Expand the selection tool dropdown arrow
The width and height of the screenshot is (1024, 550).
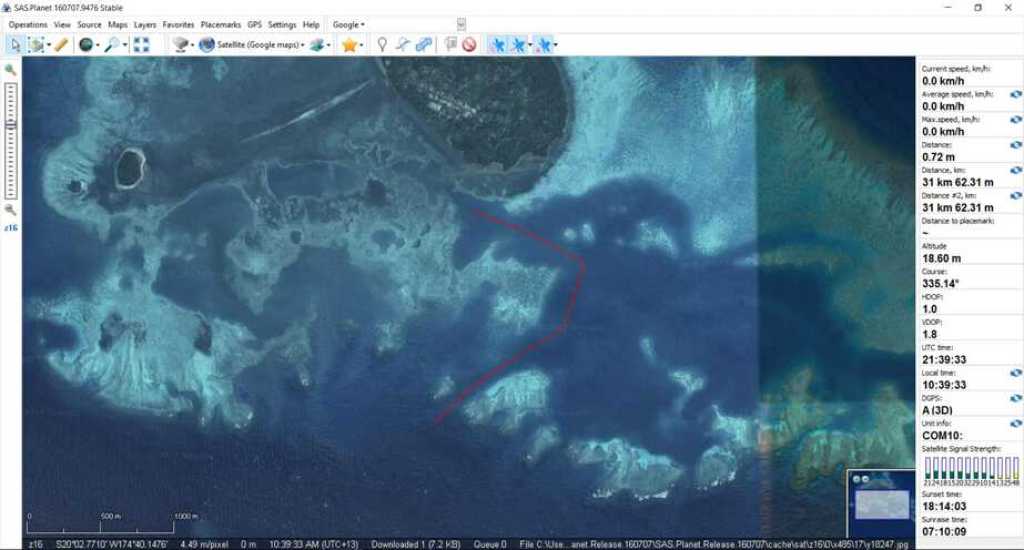pyautogui.click(x=49, y=45)
